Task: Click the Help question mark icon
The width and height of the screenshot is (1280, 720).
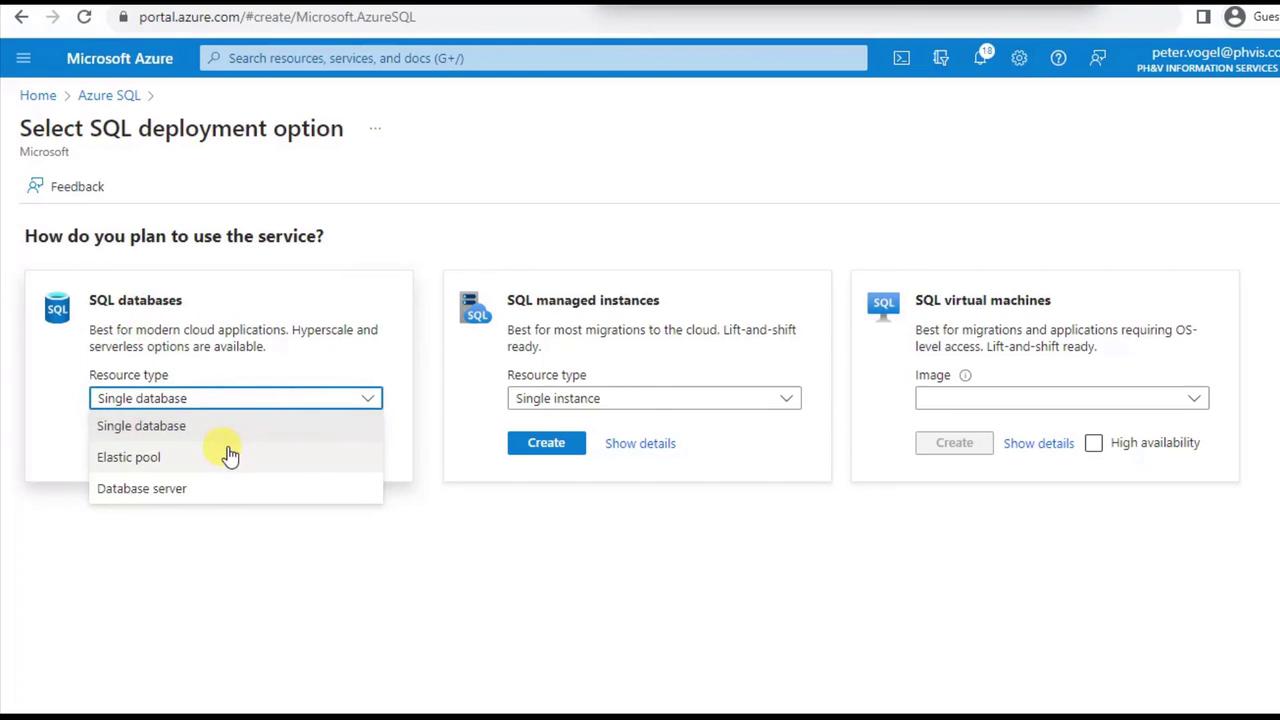Action: pyautogui.click(x=1058, y=58)
